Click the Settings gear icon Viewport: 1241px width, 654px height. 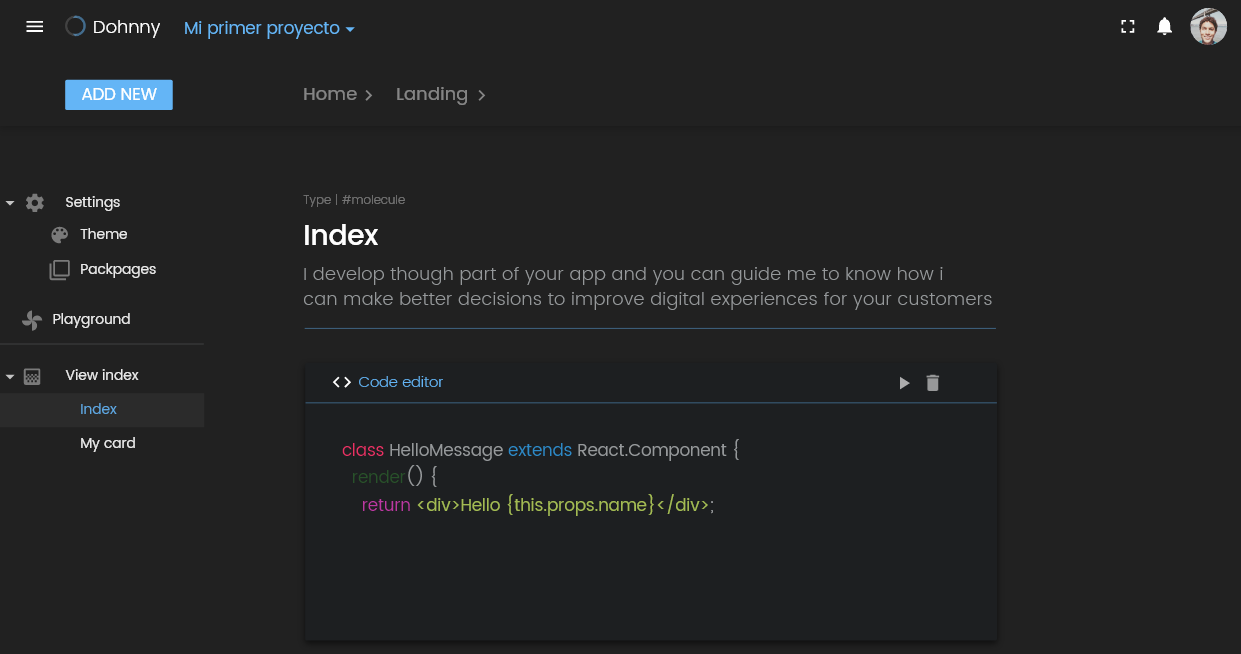35,203
